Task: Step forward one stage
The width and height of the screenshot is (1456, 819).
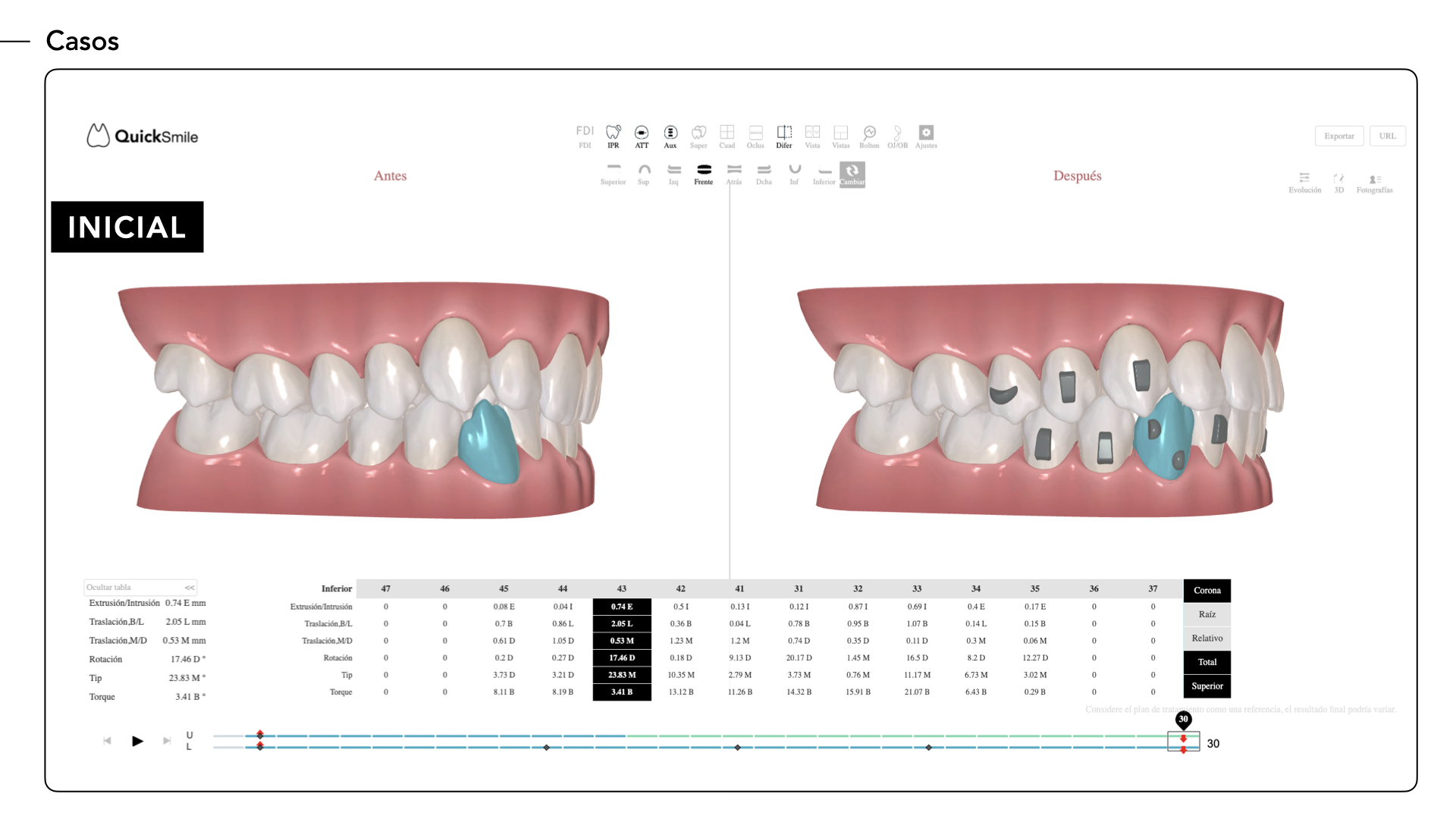Action: click(x=166, y=741)
